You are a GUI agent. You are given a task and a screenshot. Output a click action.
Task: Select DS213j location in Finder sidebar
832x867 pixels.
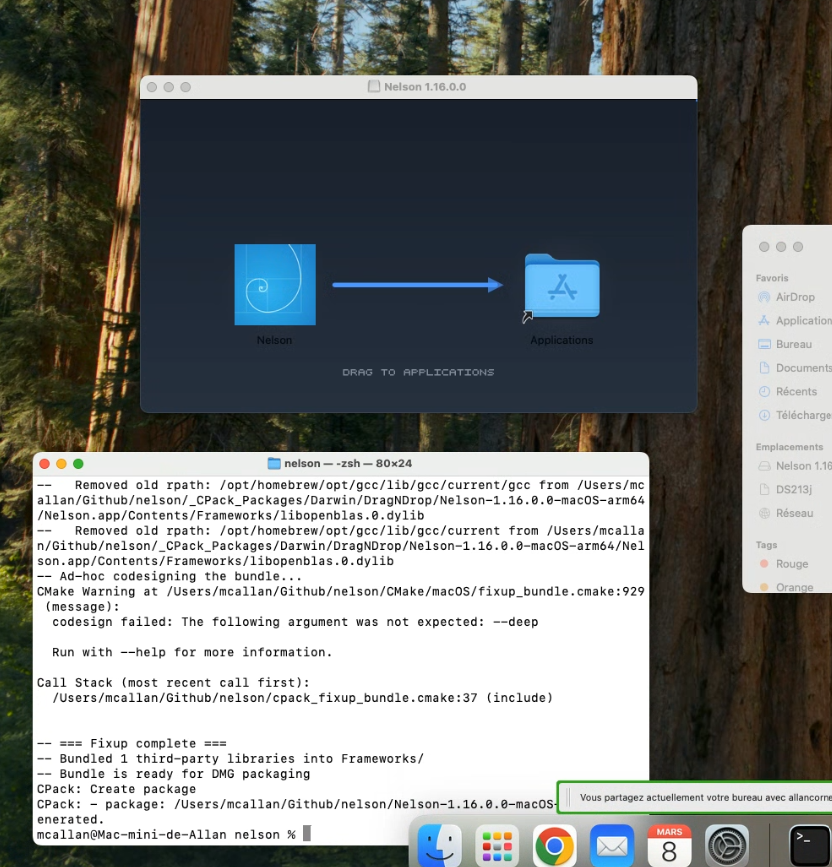pyautogui.click(x=795, y=489)
